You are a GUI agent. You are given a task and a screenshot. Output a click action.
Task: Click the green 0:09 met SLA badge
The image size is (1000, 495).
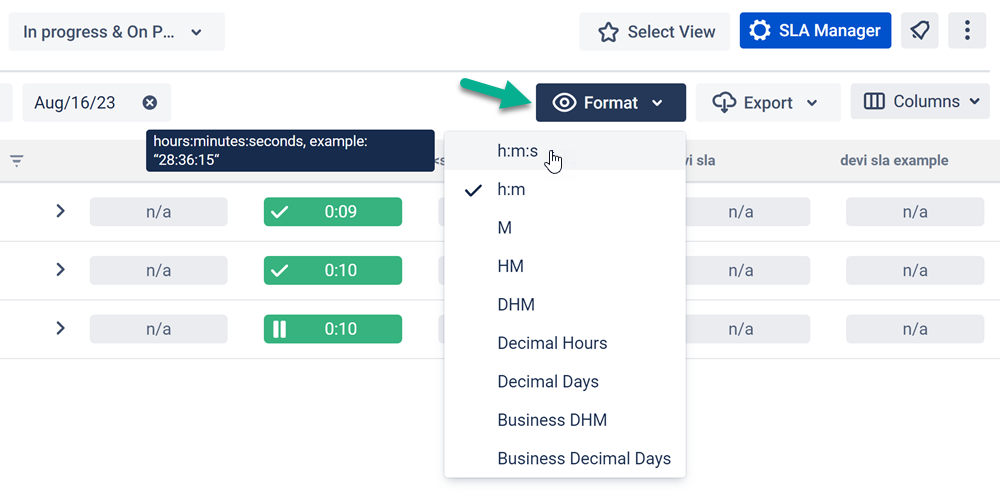pos(332,212)
